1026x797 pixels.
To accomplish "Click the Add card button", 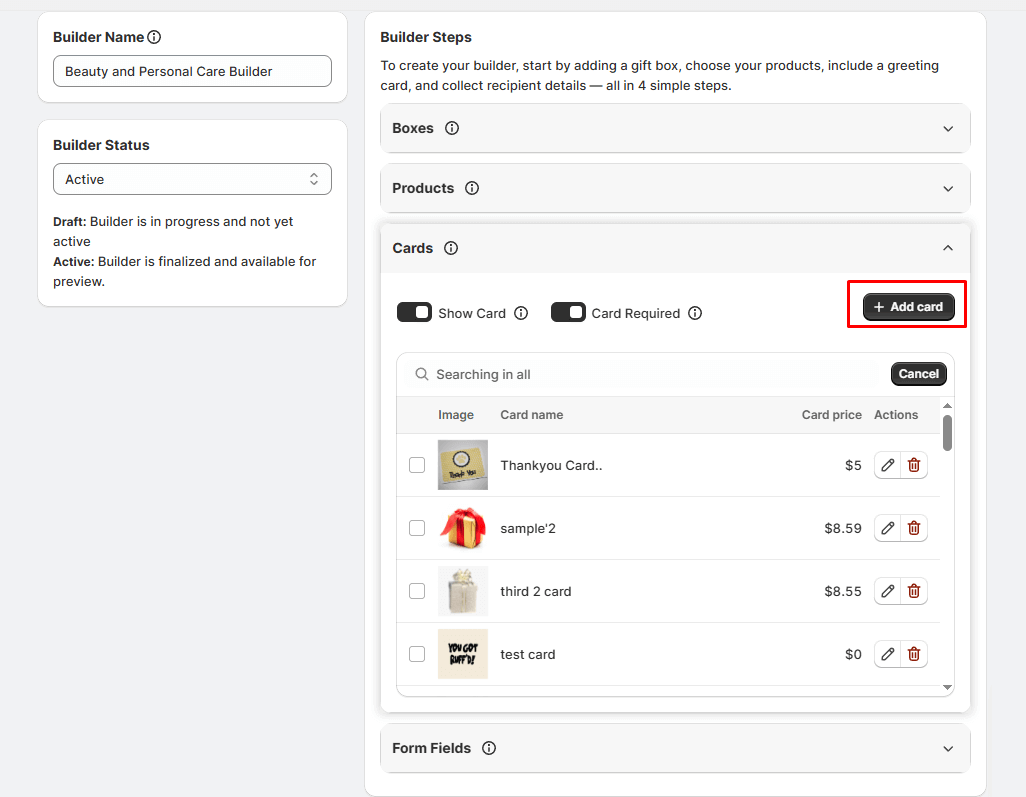I will tap(908, 307).
